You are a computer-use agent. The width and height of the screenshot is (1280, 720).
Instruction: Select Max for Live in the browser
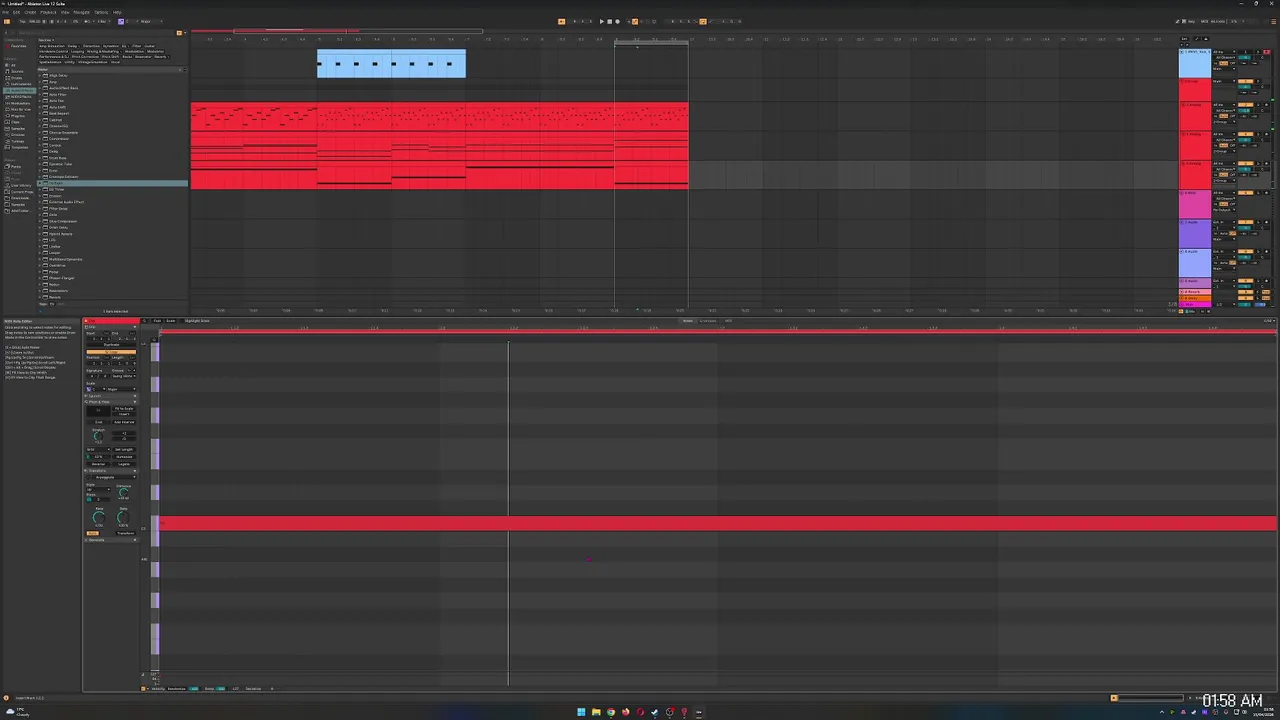click(20, 109)
